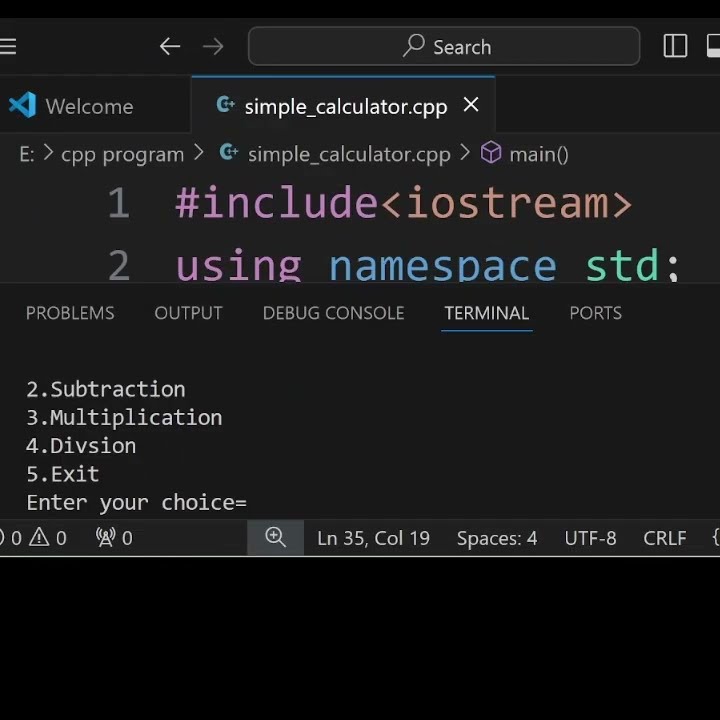Select the PORTS panel tab

[x=595, y=313]
